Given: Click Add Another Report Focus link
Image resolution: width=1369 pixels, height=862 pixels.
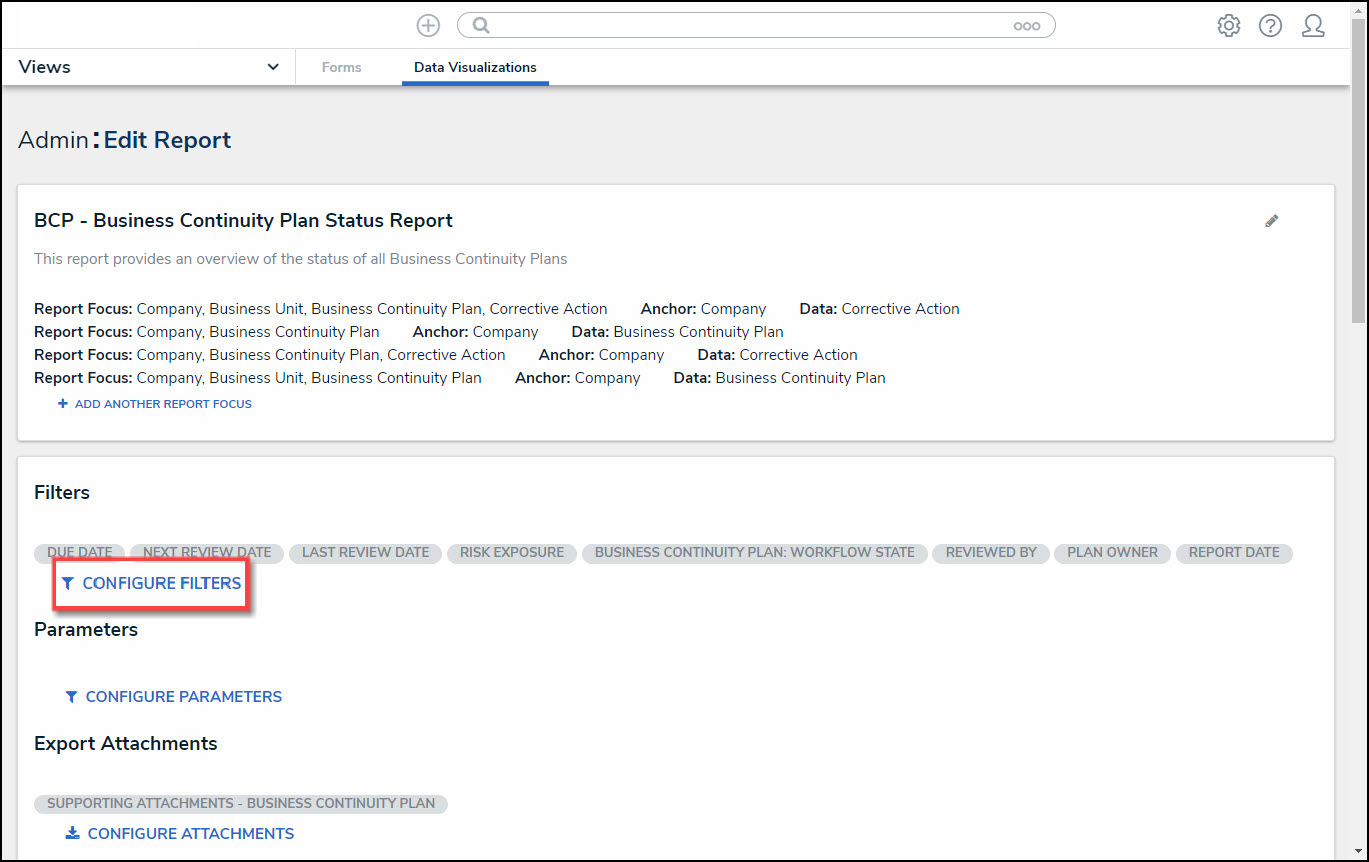Looking at the screenshot, I should click(x=163, y=404).
